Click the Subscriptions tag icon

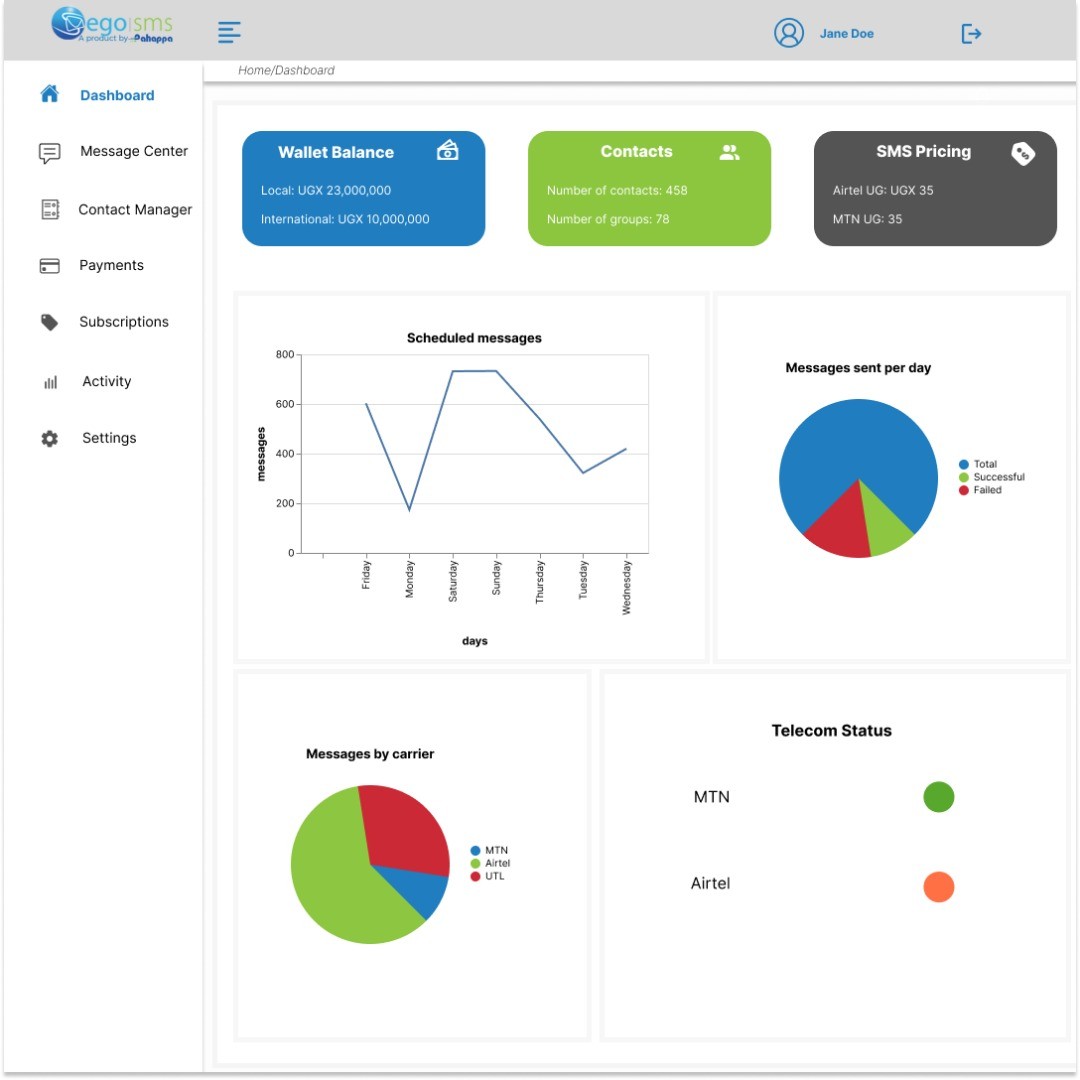point(49,322)
